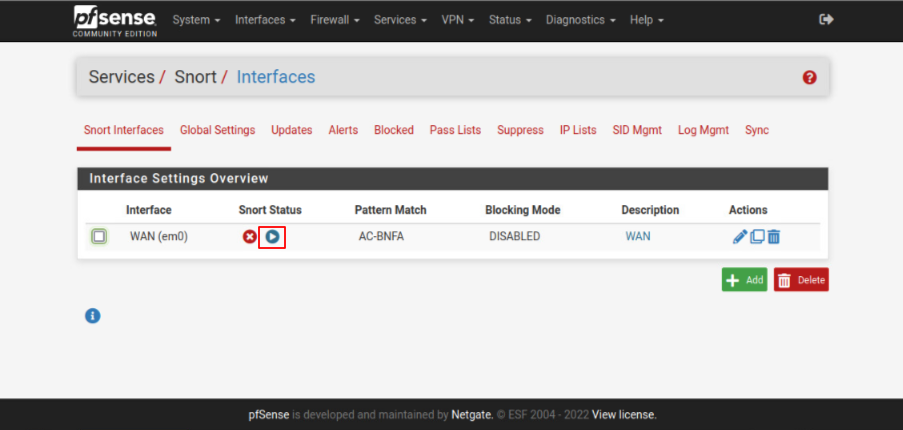
Task: Start Snort on the WAN interface
Action: point(272,237)
